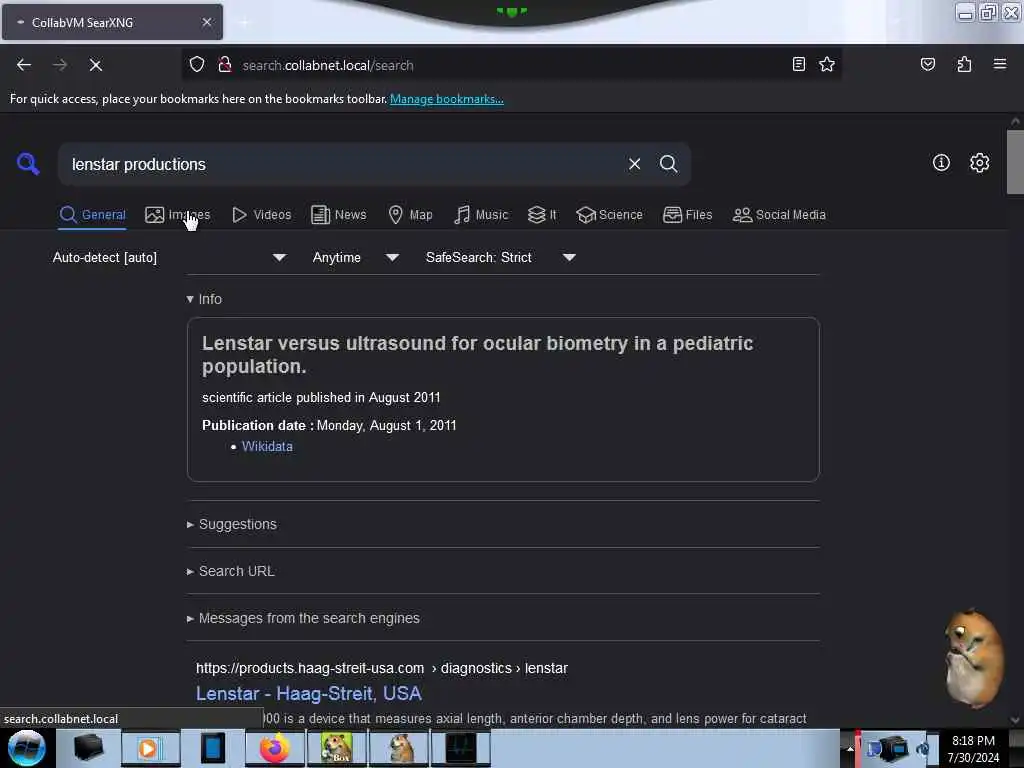The width and height of the screenshot is (1024, 768).
Task: Open the Auto-detect language dropdown
Action: pyautogui.click(x=169, y=257)
